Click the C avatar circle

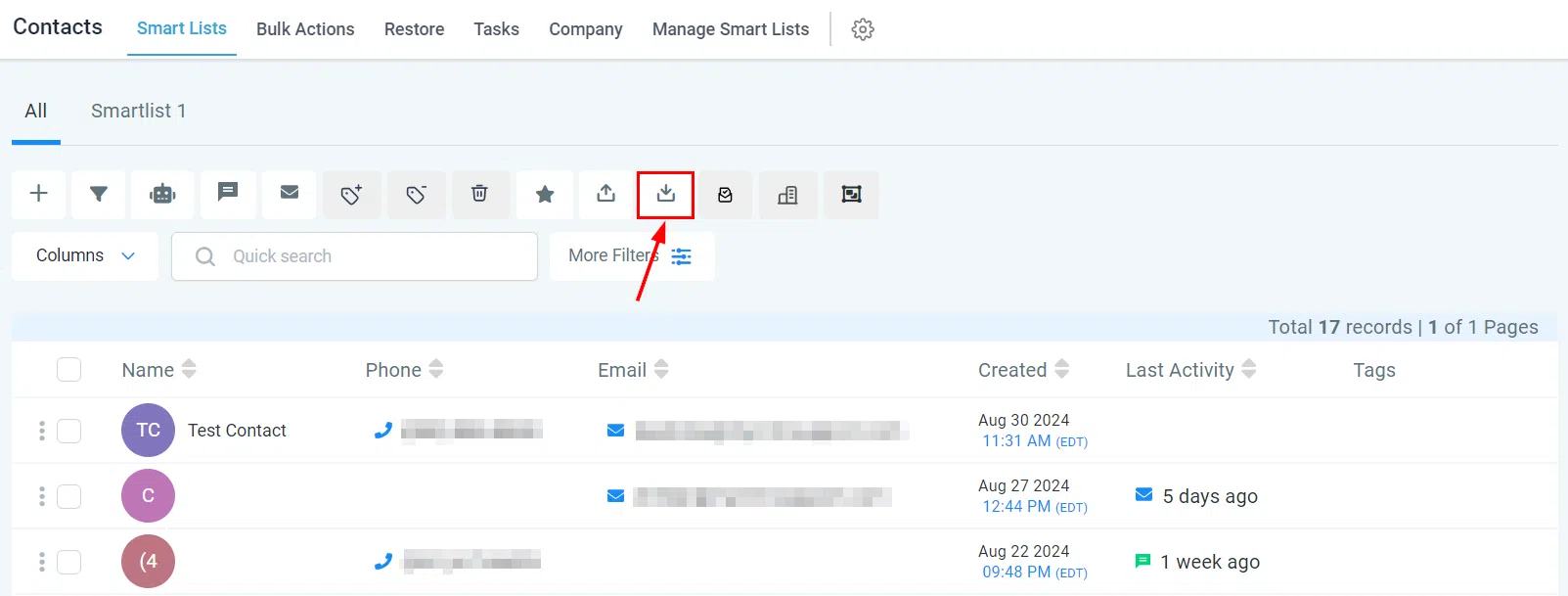pyautogui.click(x=148, y=495)
